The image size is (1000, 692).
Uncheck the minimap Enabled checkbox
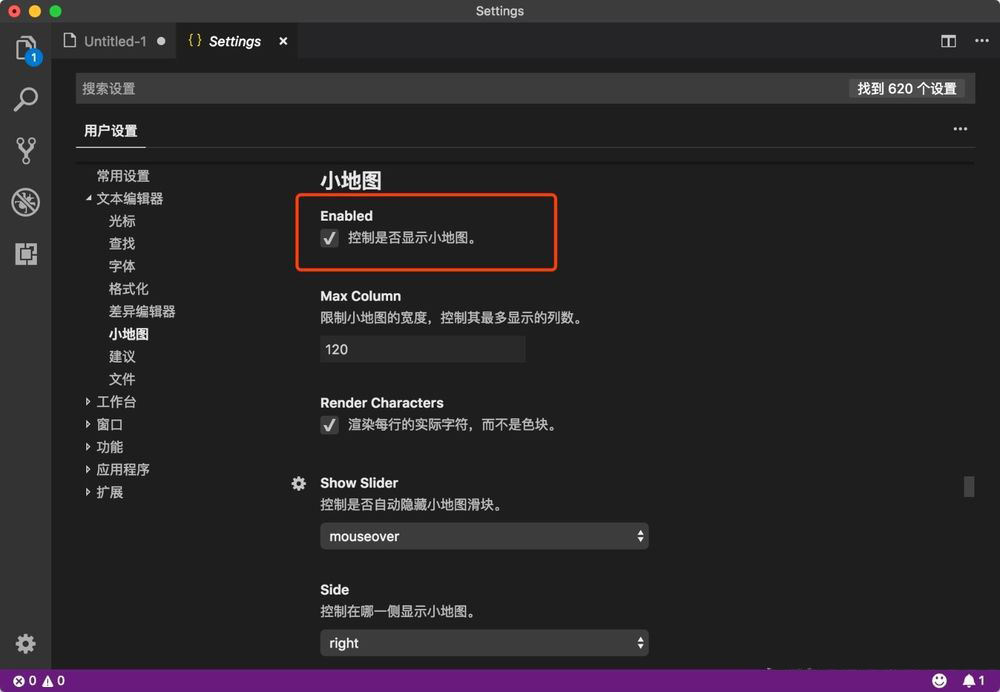coord(330,238)
